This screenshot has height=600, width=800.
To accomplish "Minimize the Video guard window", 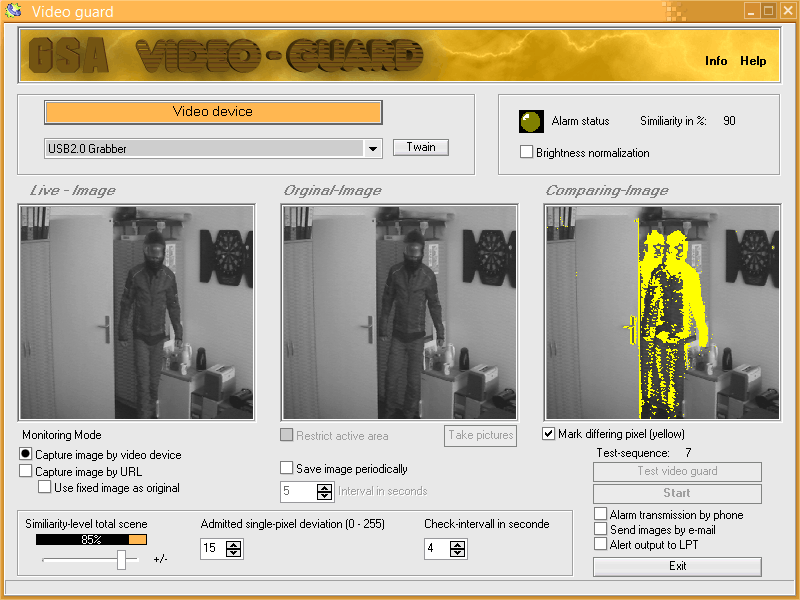I will click(x=750, y=11).
